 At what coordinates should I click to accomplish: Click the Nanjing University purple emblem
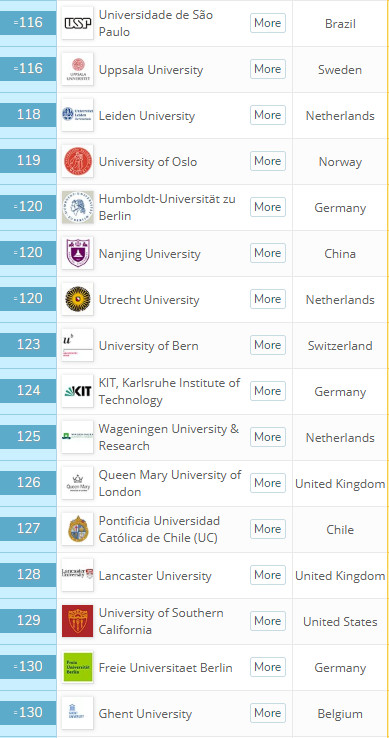[x=78, y=253]
